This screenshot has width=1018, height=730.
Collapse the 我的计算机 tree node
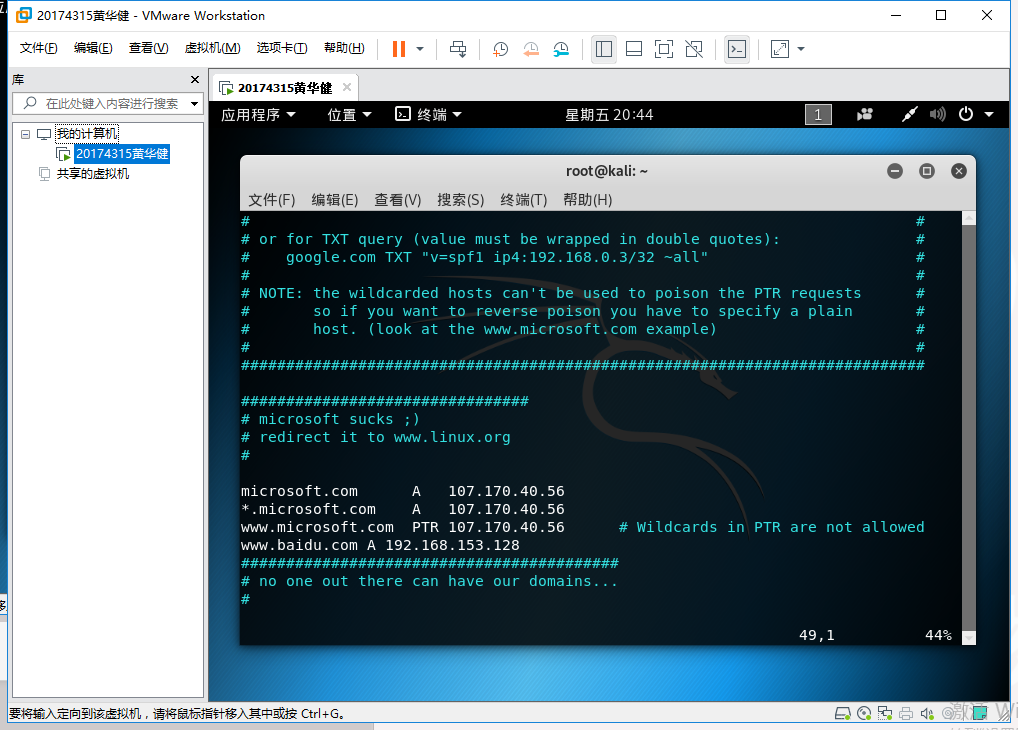[25, 134]
